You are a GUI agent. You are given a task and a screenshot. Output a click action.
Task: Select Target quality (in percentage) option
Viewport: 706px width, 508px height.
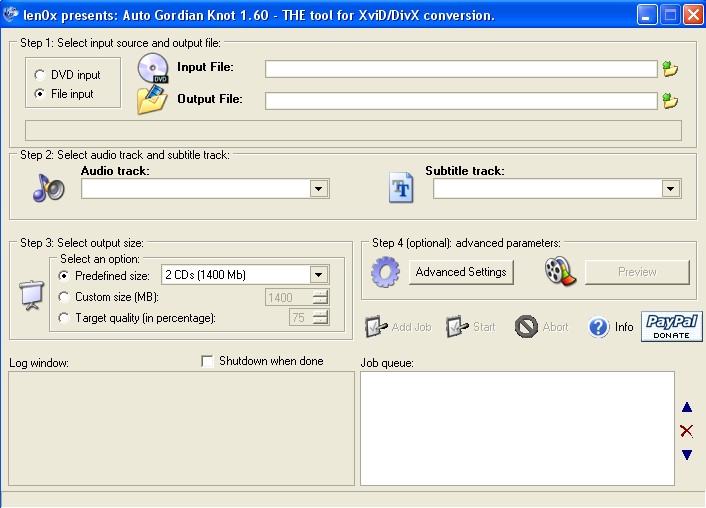(65, 318)
